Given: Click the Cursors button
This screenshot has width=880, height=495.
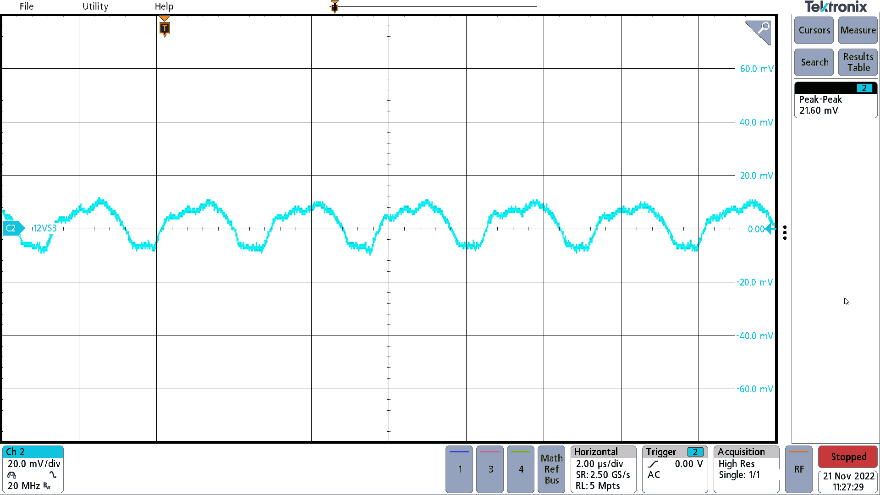Looking at the screenshot, I should pos(814,30).
